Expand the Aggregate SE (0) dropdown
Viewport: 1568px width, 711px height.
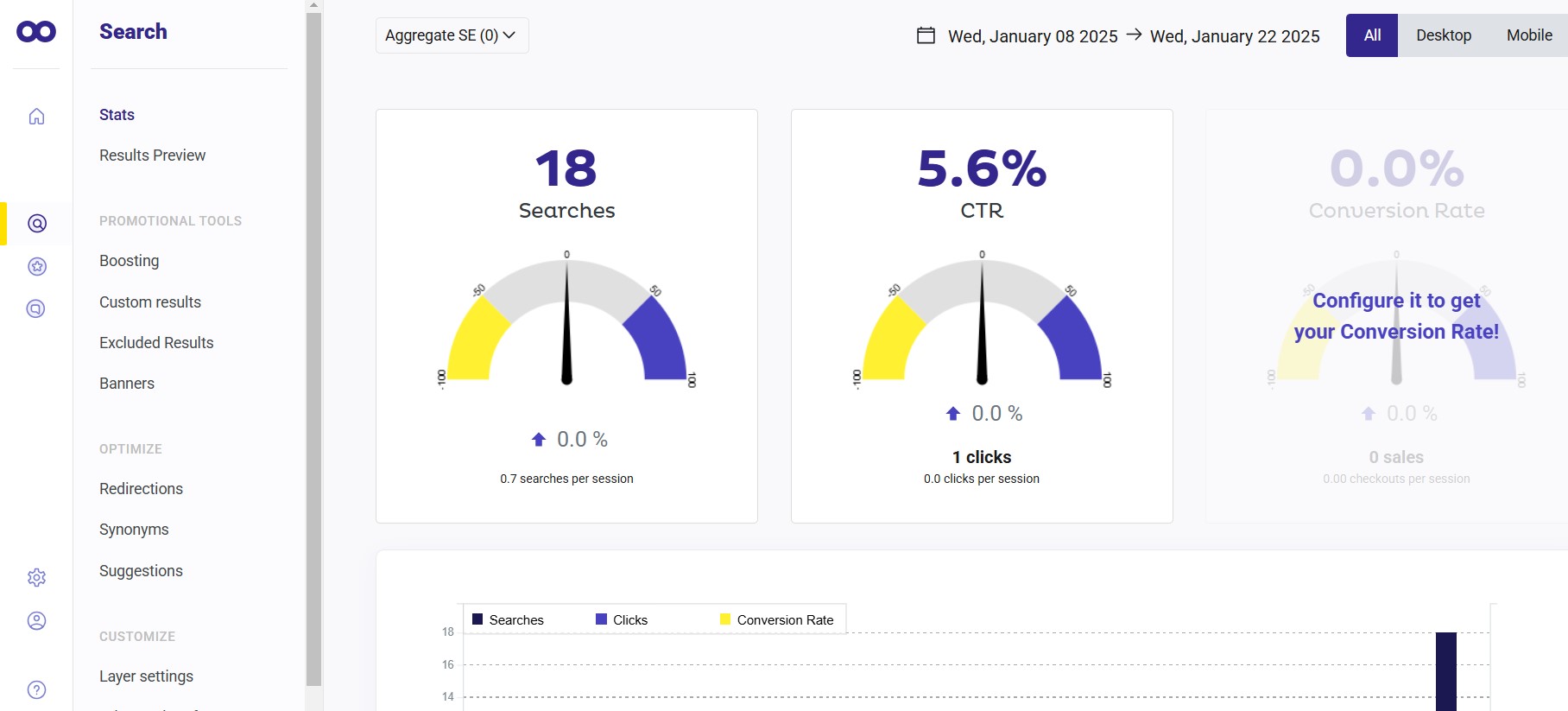point(452,35)
